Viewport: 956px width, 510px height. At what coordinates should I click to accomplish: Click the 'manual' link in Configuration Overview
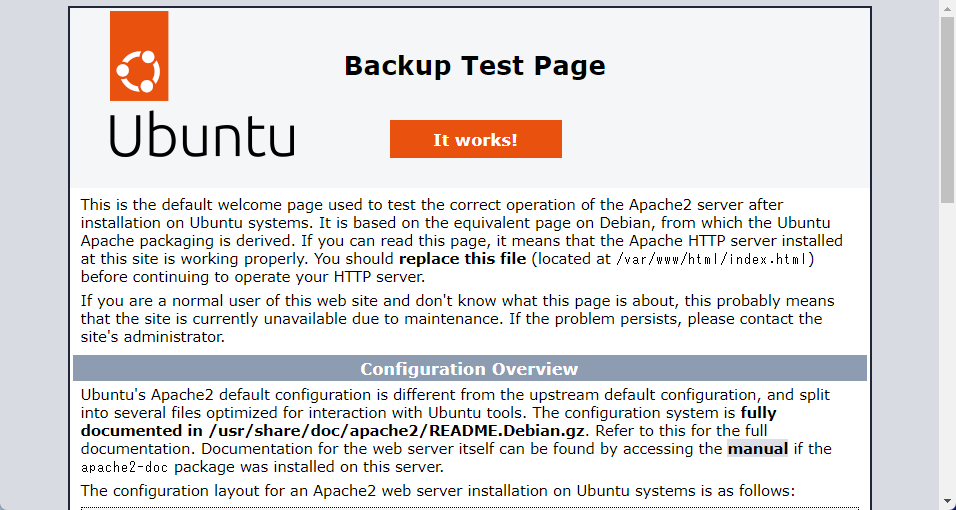pyautogui.click(x=757, y=449)
